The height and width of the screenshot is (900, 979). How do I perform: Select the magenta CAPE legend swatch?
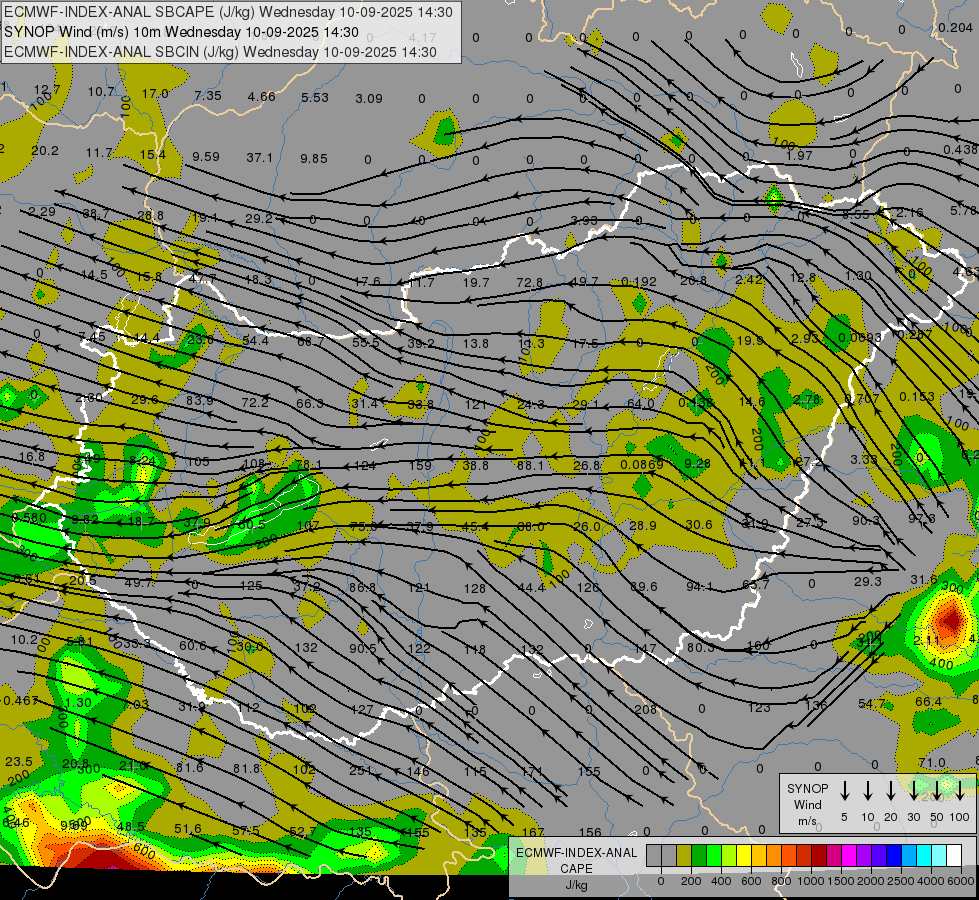(x=849, y=855)
